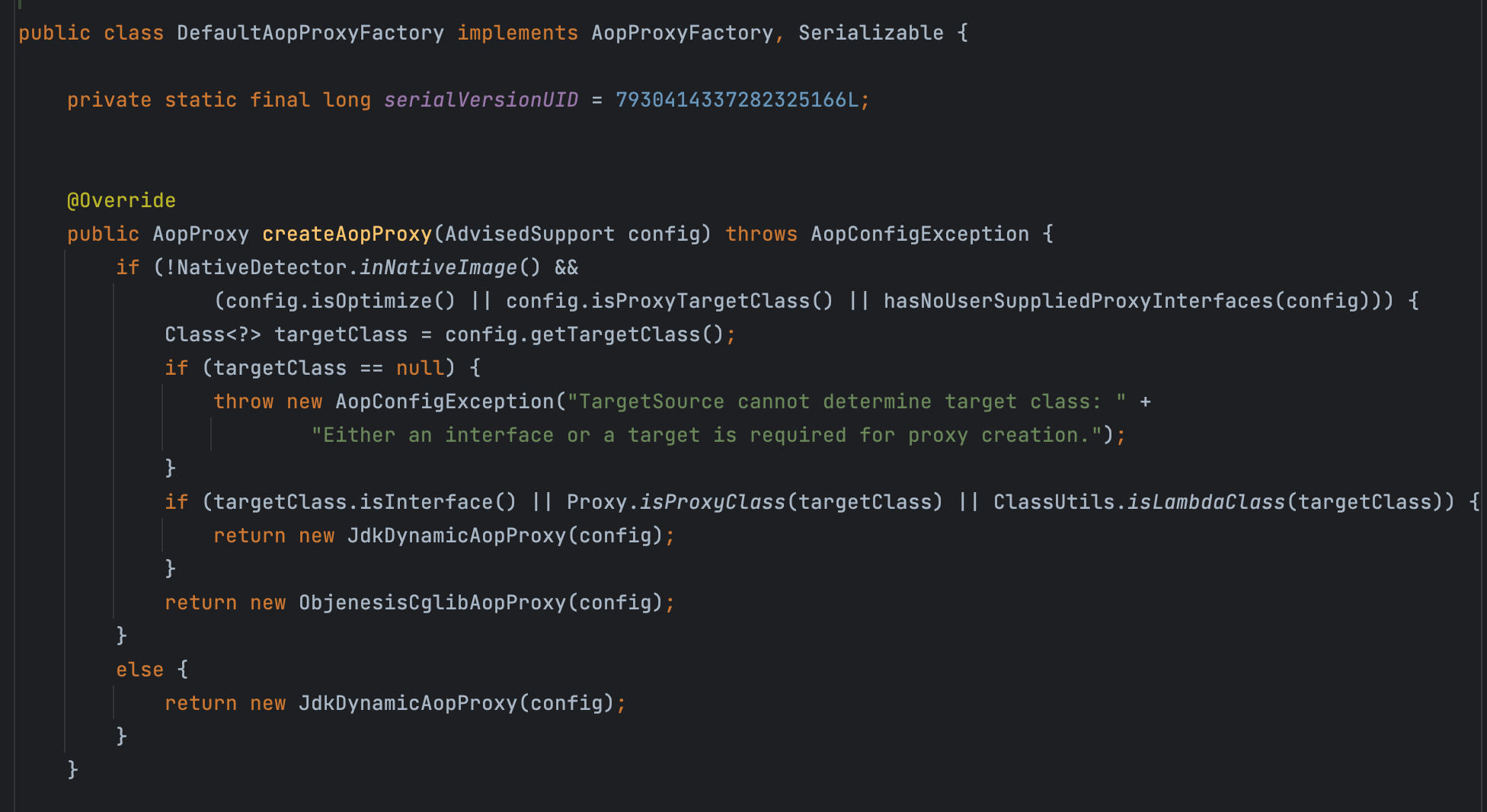The image size is (1487, 812).
Task: Click the AdvisedSupport parameter type
Action: point(529,234)
